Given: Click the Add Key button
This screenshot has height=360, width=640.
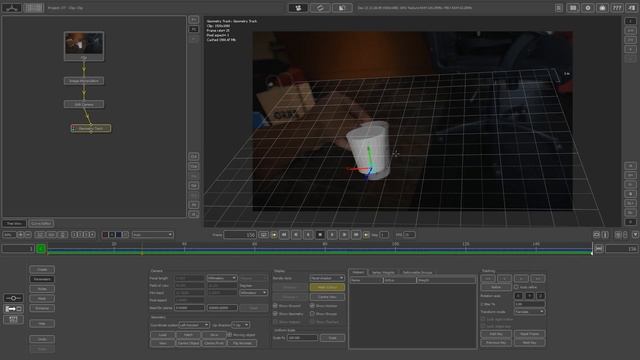Looking at the screenshot, I should point(496,334).
